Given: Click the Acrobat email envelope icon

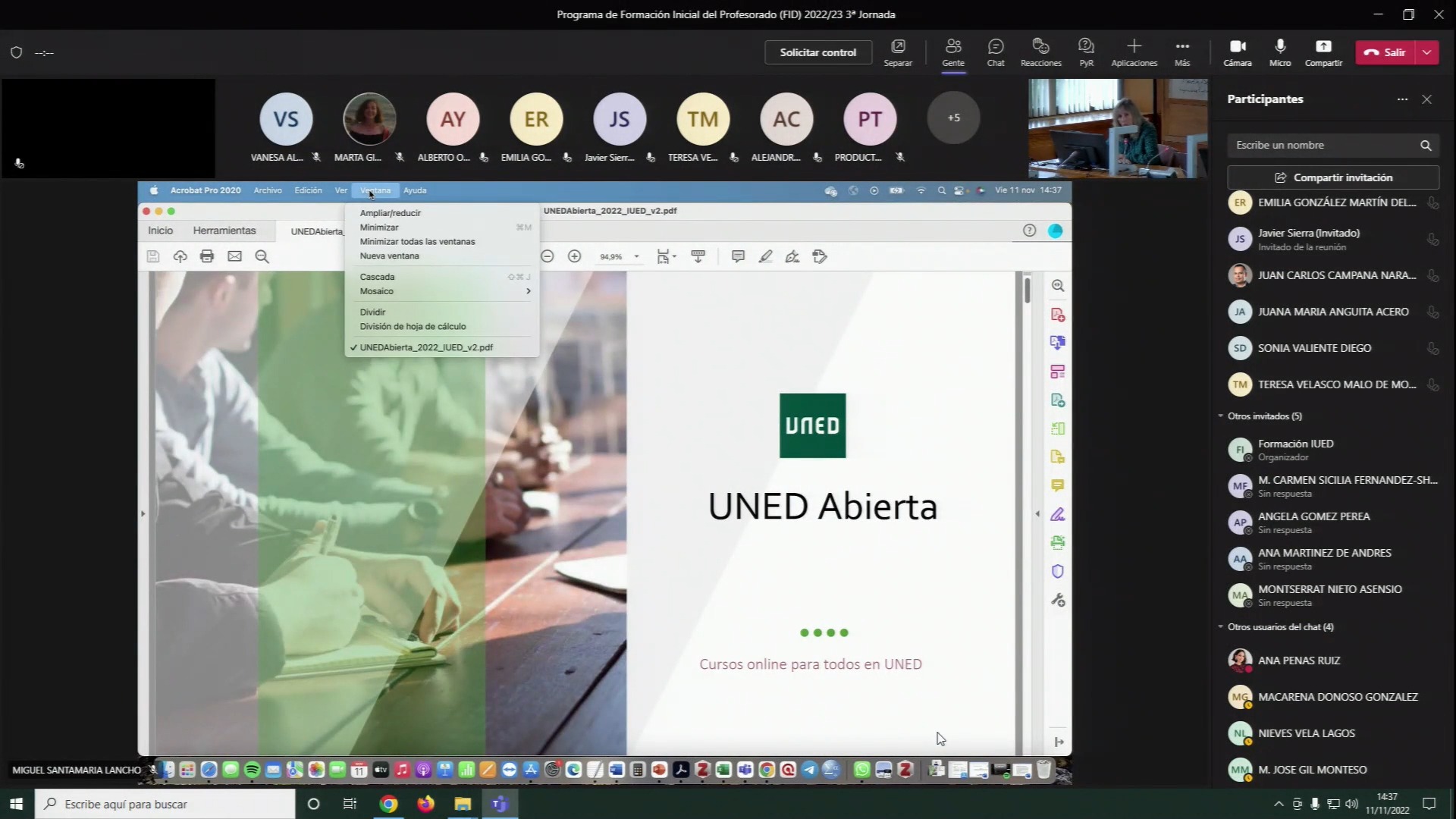Looking at the screenshot, I should pyautogui.click(x=234, y=256).
